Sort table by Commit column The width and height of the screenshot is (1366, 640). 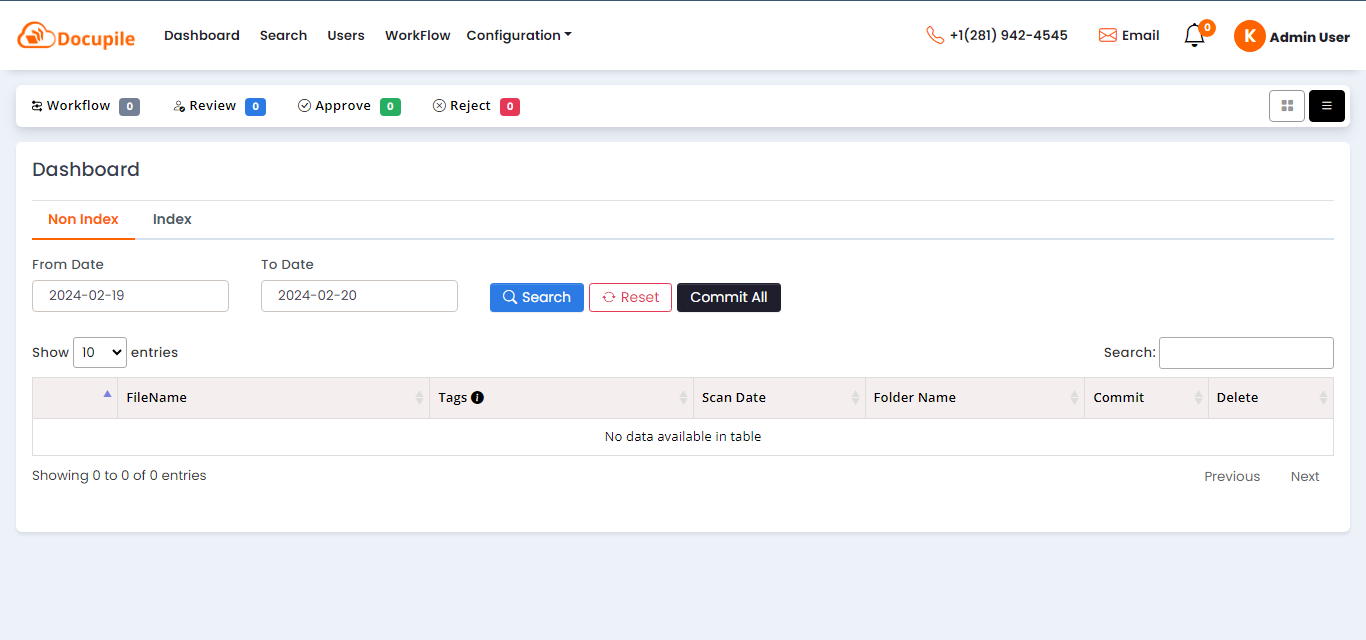(x=1146, y=398)
